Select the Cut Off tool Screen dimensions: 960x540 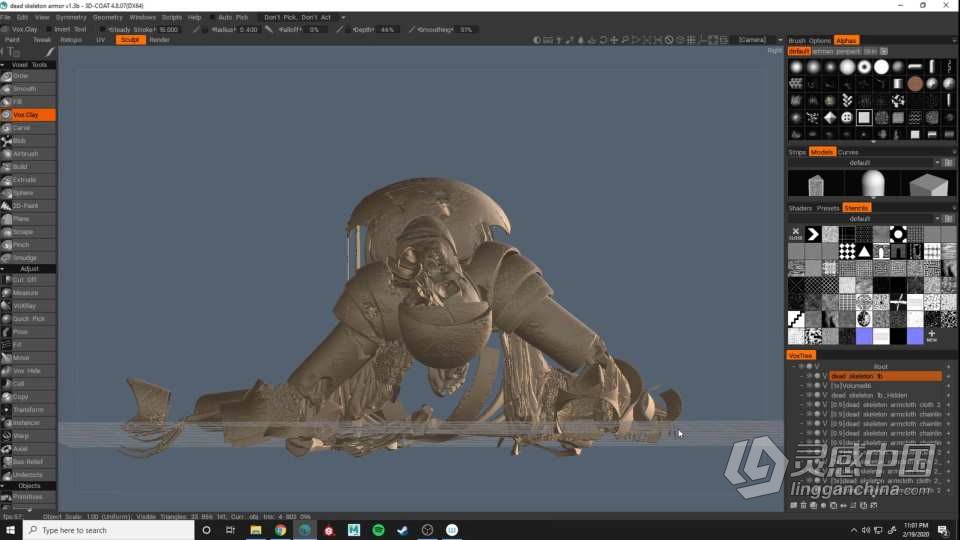click(28, 280)
